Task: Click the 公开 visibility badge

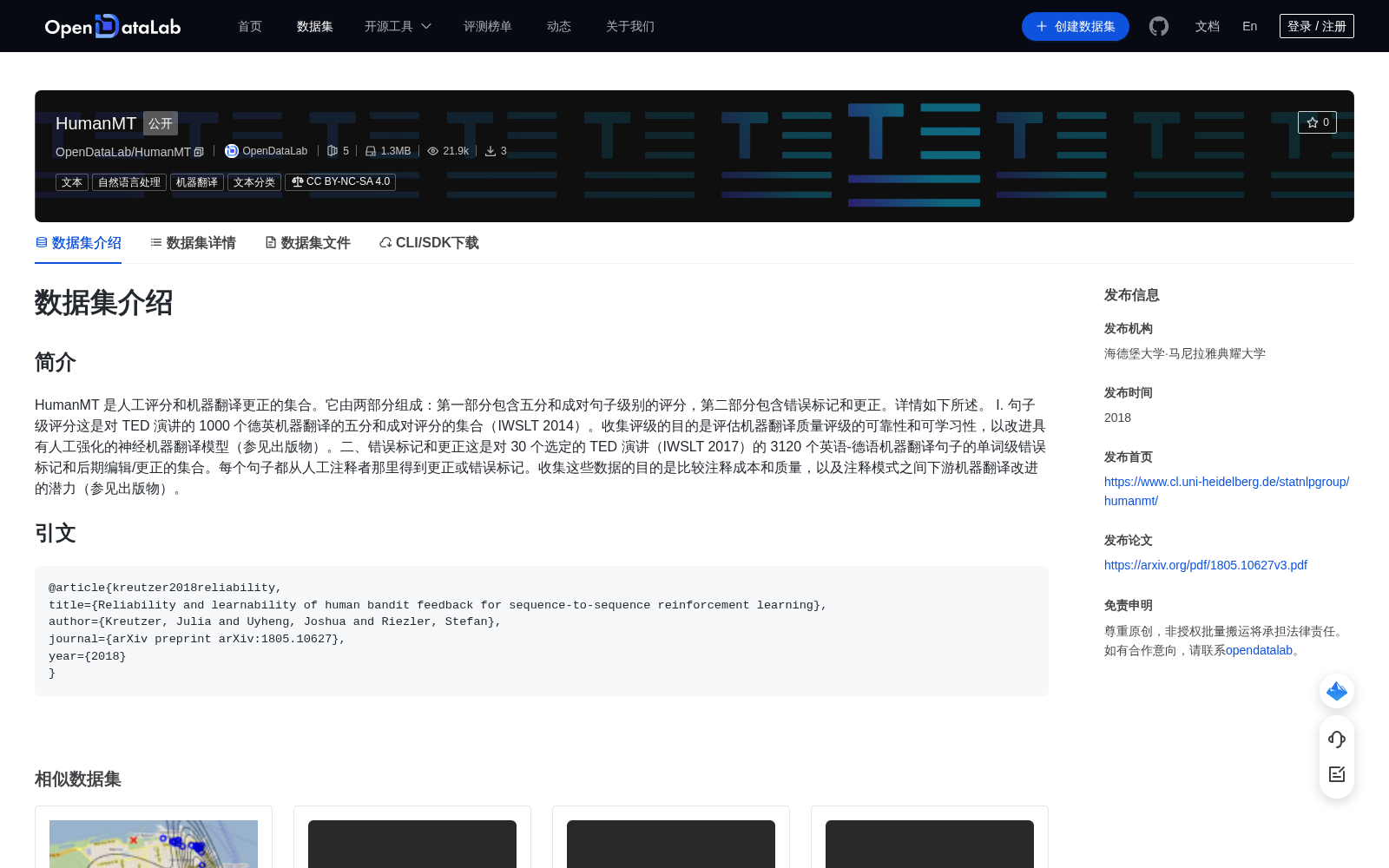Action: coord(161,123)
